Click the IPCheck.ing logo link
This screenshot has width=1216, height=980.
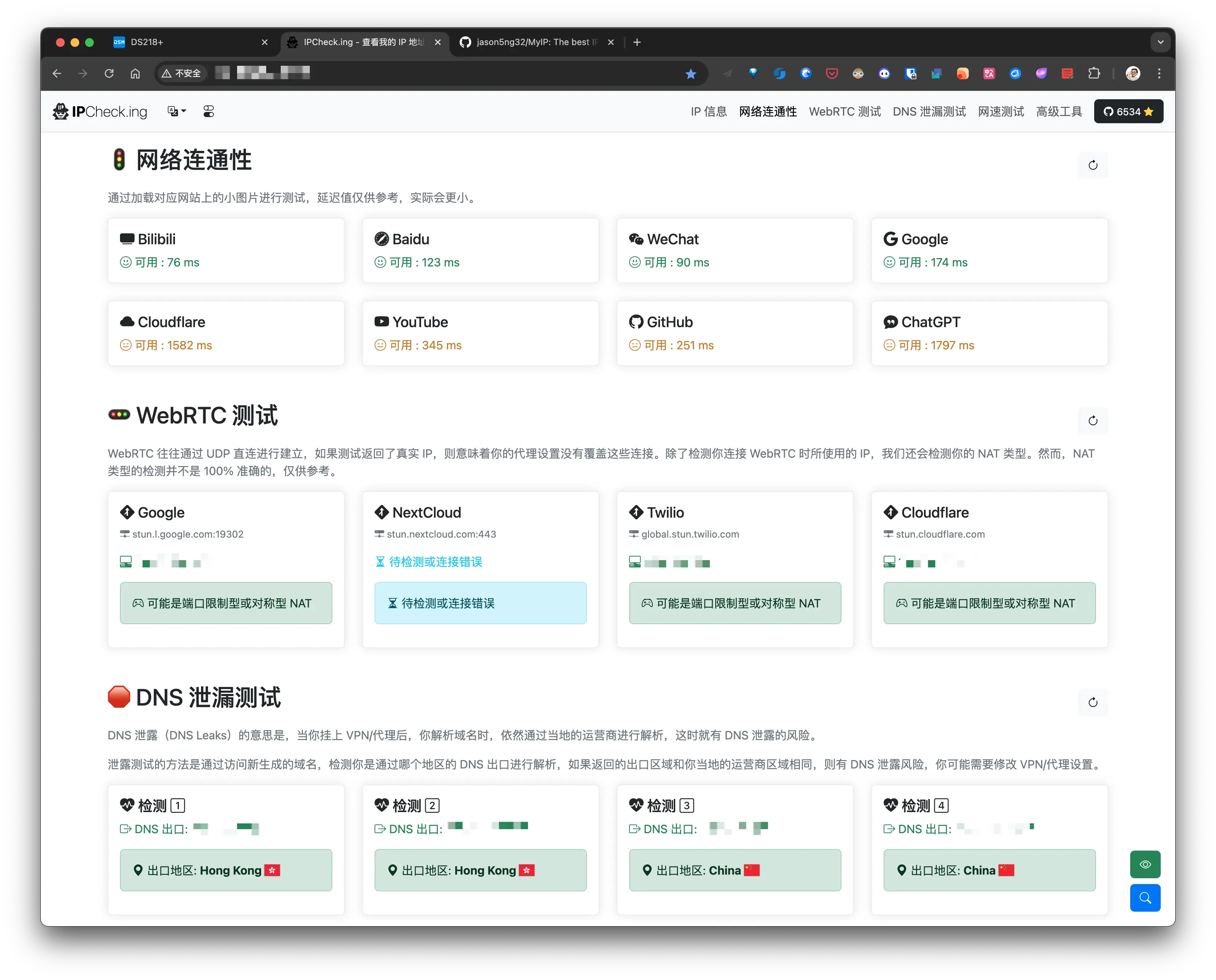100,112
